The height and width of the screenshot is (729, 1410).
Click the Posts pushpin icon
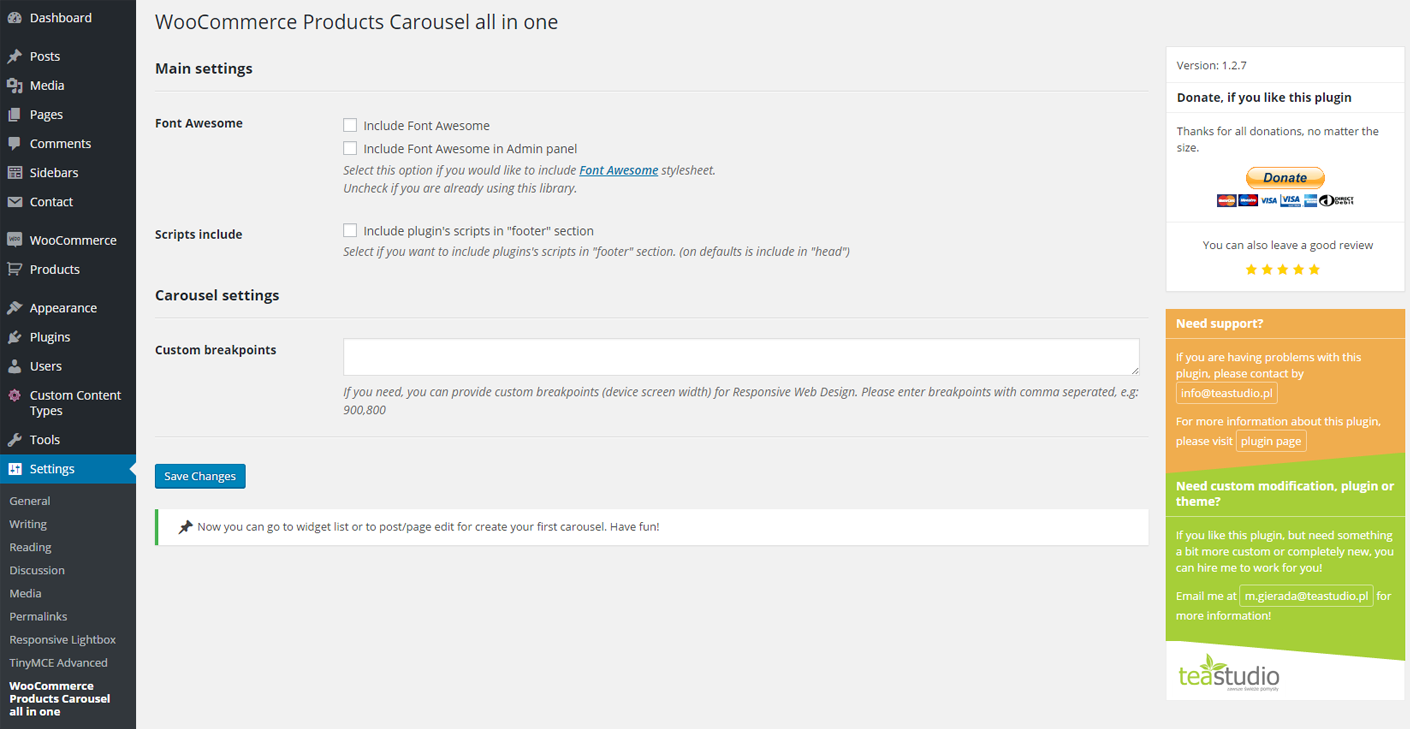(x=15, y=57)
